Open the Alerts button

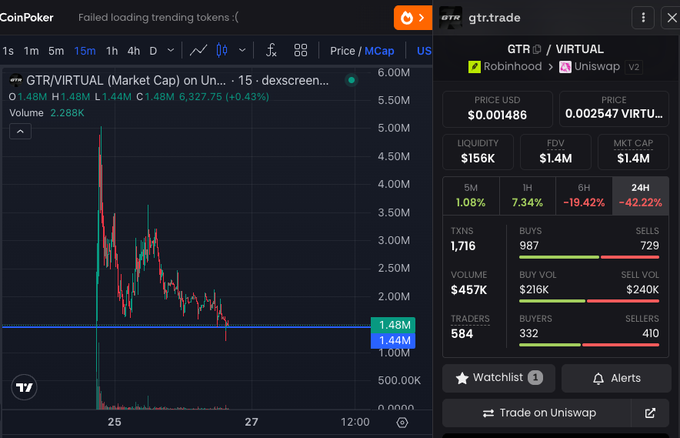(x=616, y=378)
